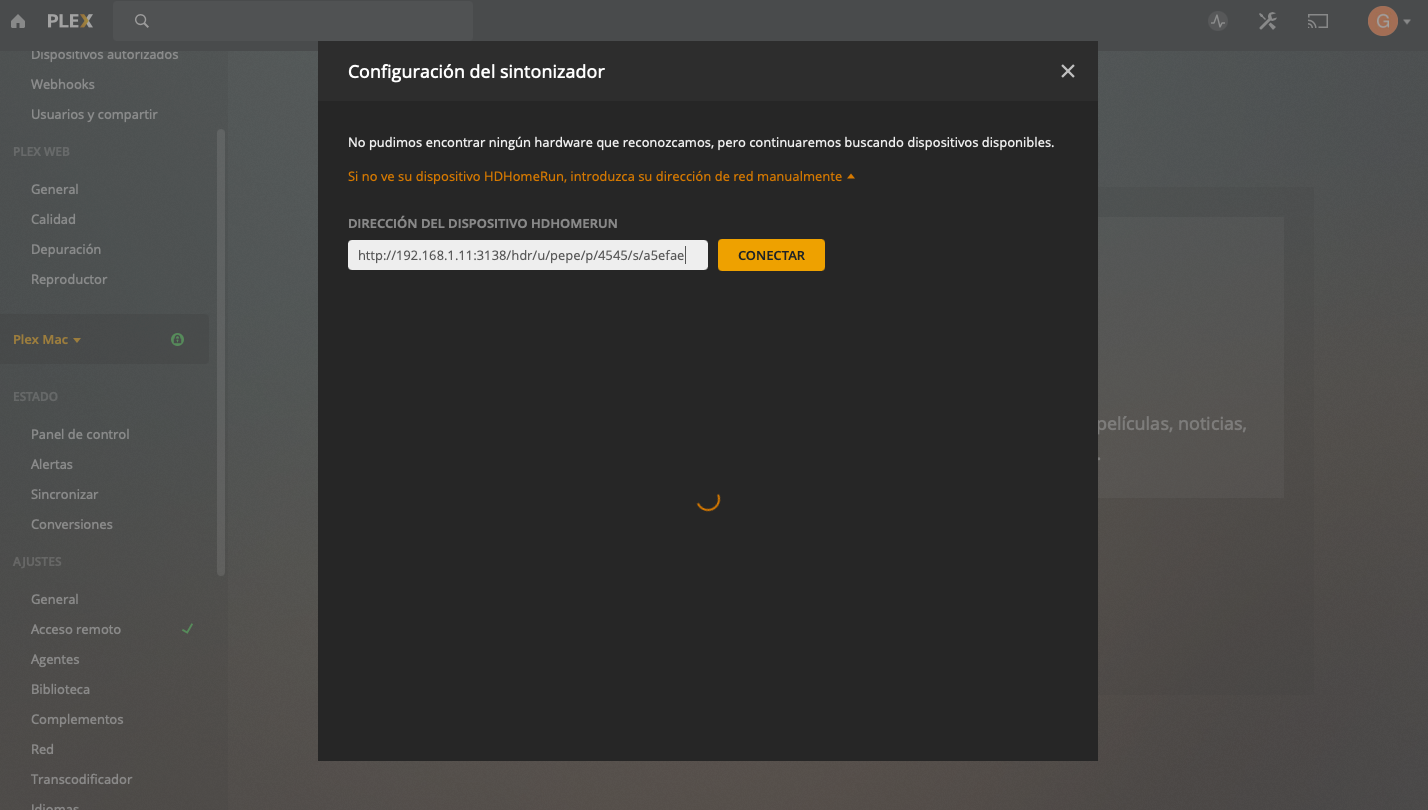The height and width of the screenshot is (810, 1428).
Task: Open Panel de control
Action: pyautogui.click(x=80, y=434)
